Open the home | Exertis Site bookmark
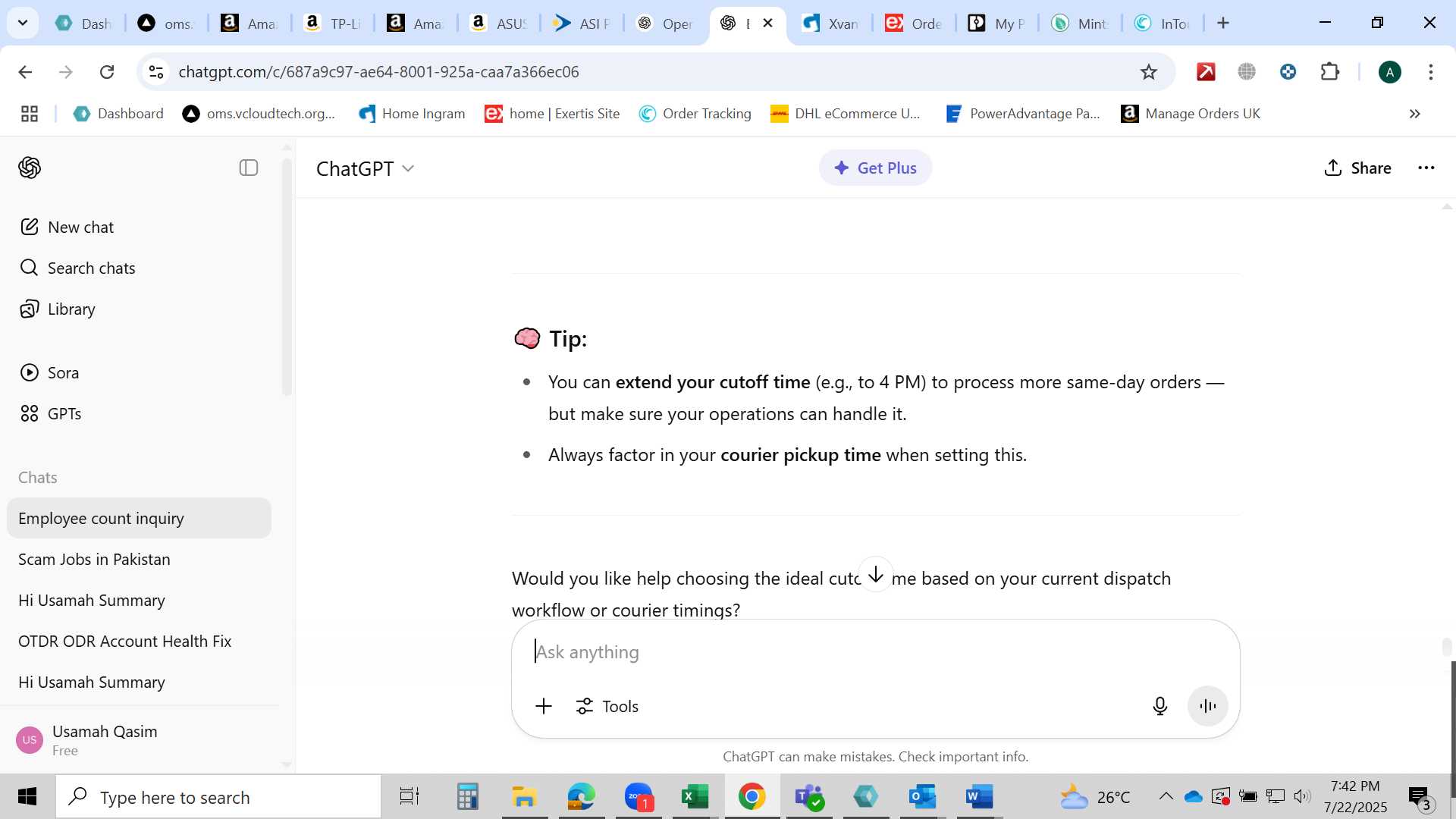This screenshot has height=819, width=1456. (553, 114)
